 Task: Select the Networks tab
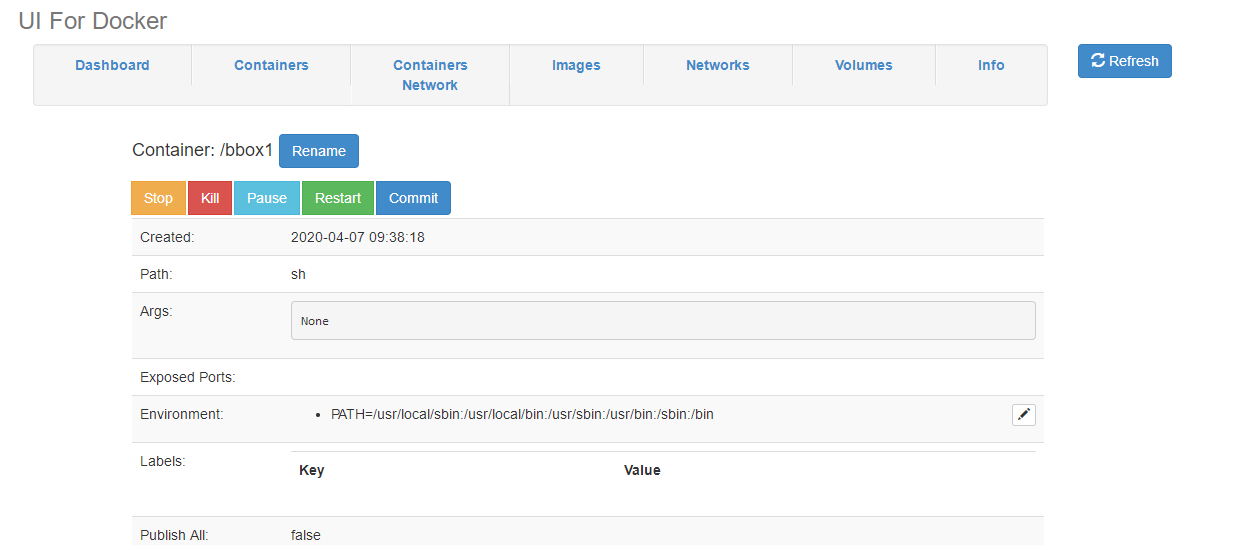pos(717,65)
